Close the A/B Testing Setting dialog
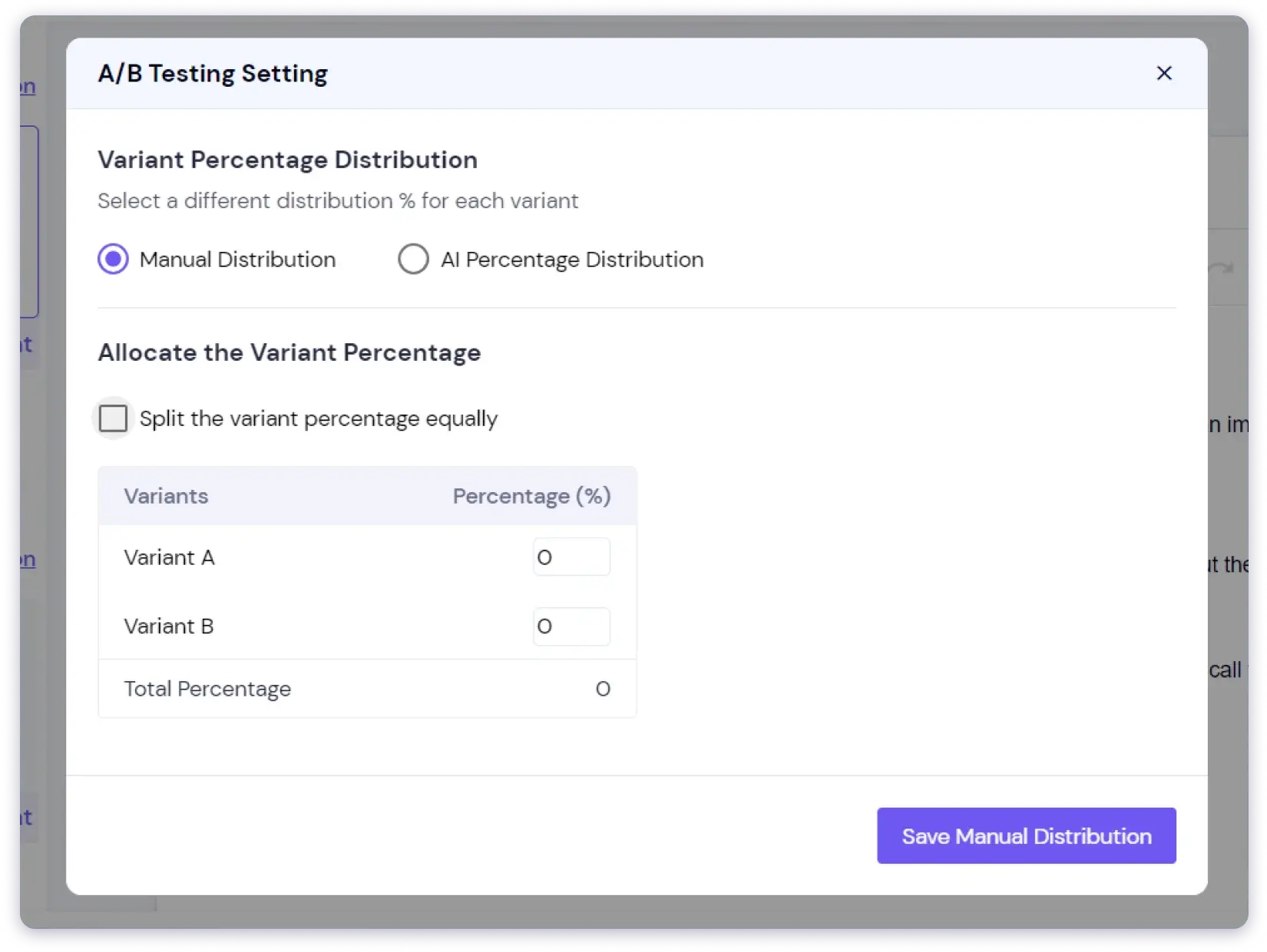This screenshot has height=952, width=1267. click(x=1164, y=73)
